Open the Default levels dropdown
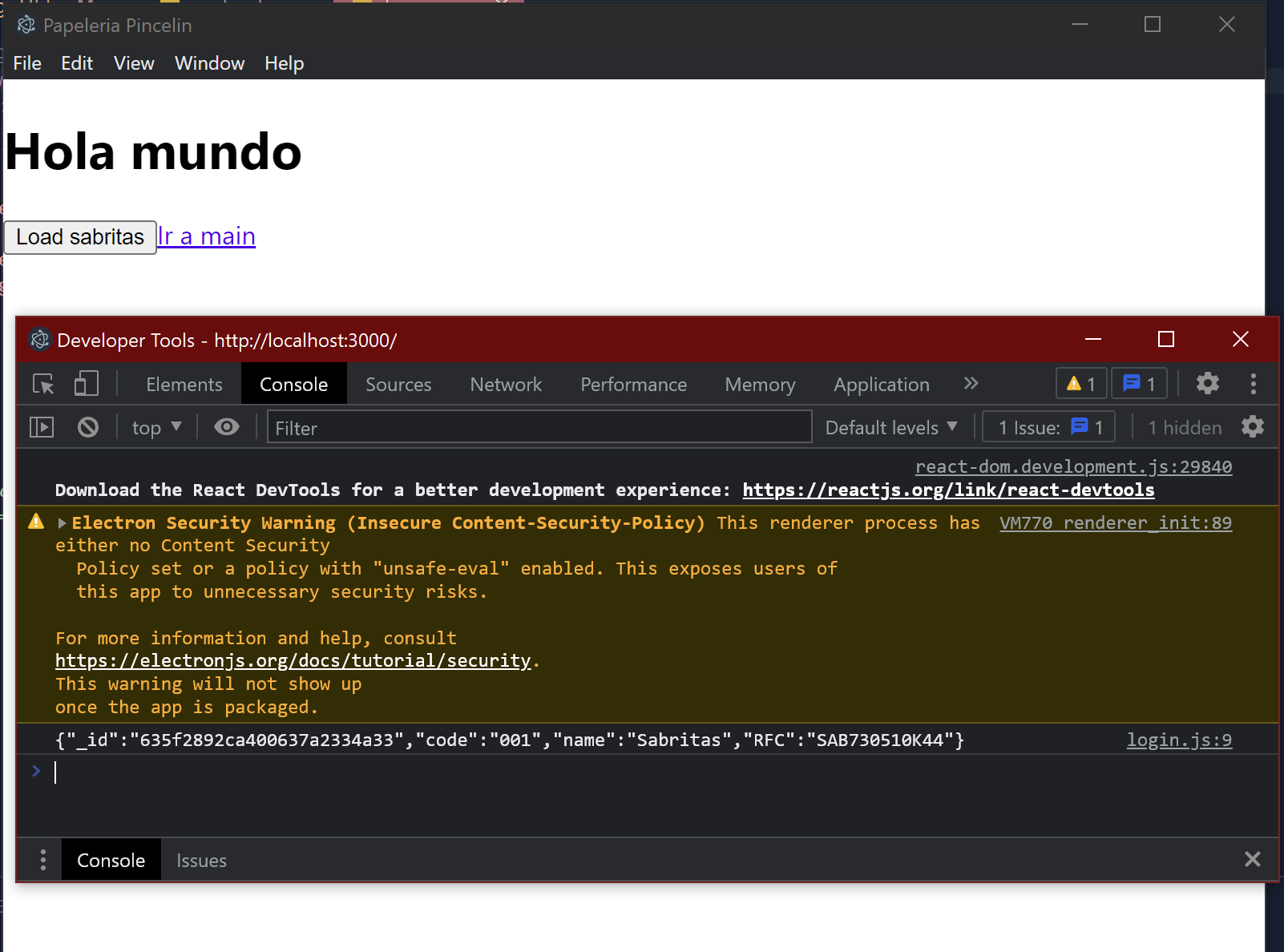 [891, 426]
